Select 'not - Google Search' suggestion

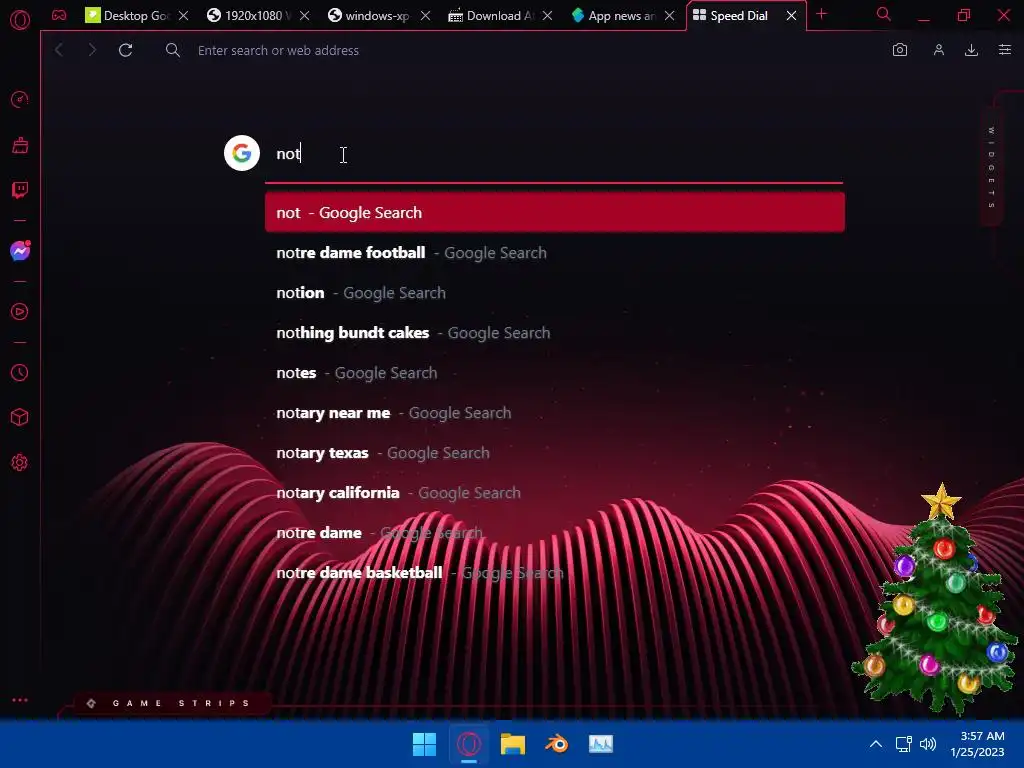pyautogui.click(x=554, y=212)
